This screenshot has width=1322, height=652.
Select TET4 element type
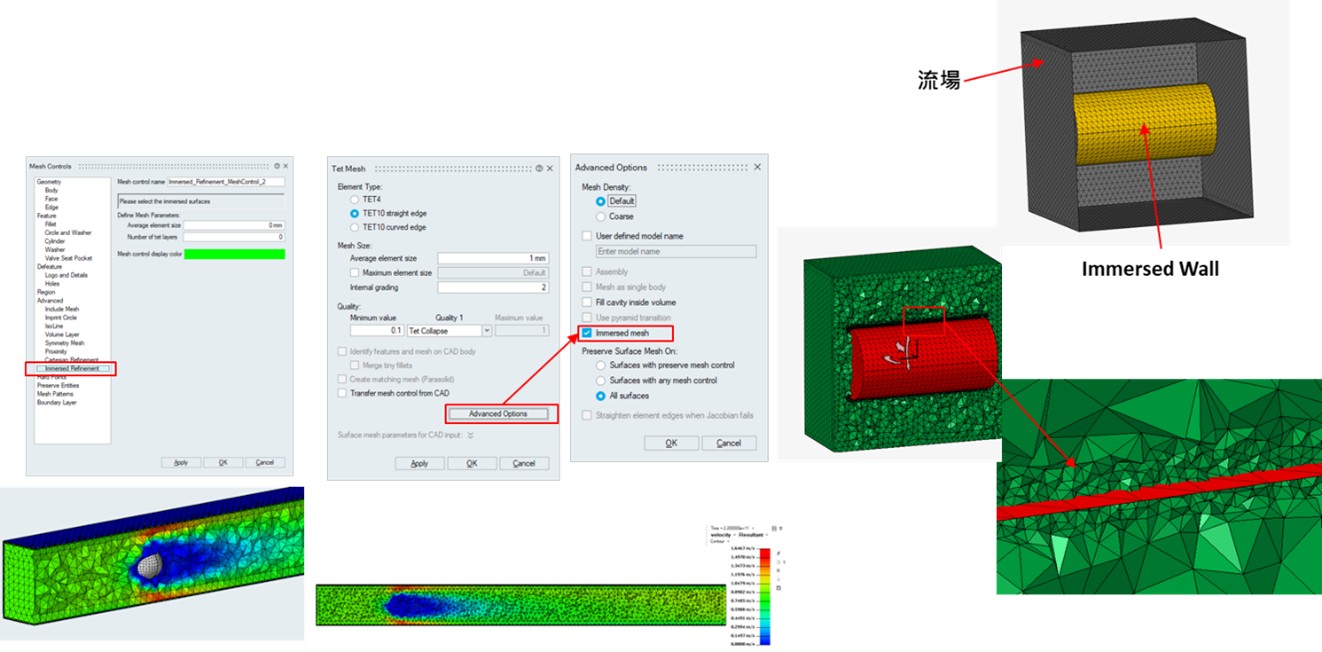pos(355,200)
